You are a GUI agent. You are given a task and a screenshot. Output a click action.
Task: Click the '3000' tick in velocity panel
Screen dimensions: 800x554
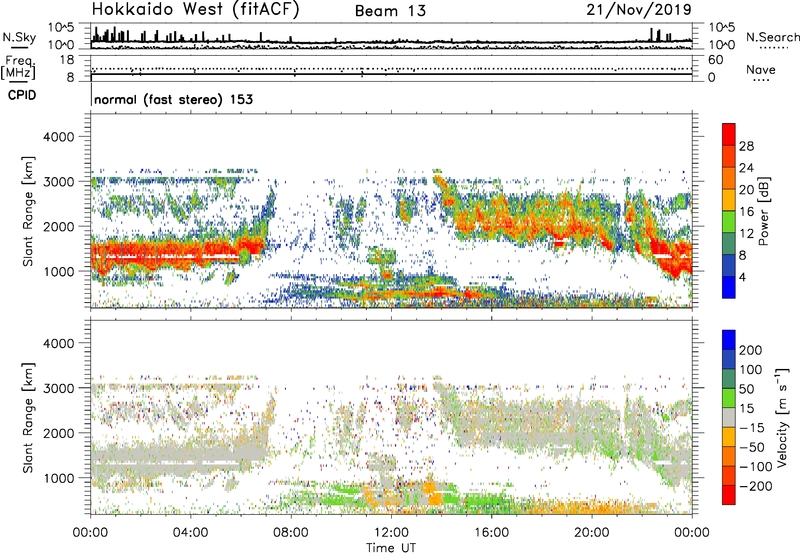(x=59, y=388)
